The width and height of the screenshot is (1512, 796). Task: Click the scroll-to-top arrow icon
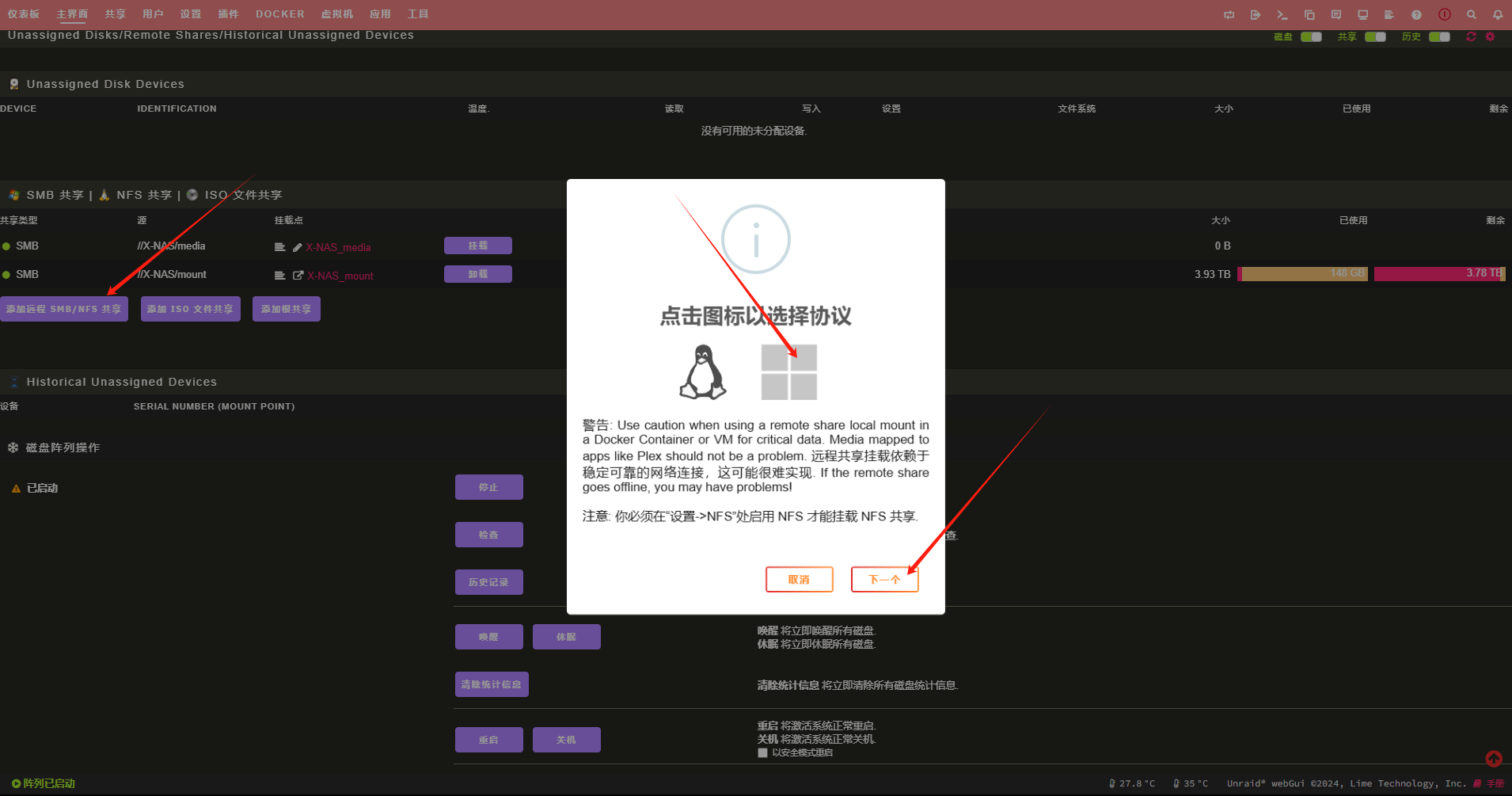click(x=1493, y=759)
